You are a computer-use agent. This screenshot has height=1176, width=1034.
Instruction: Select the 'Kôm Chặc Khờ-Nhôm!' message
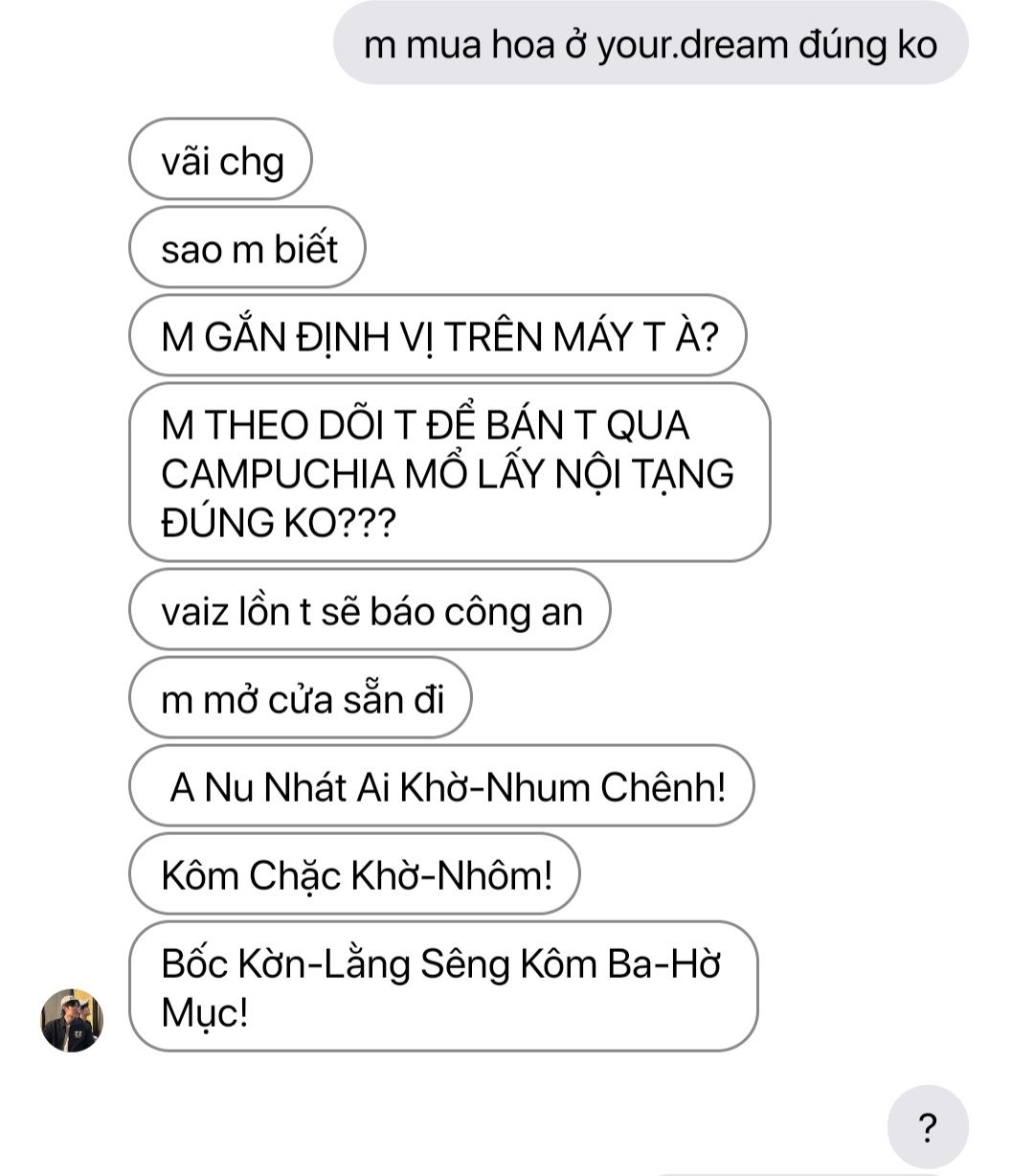355,874
